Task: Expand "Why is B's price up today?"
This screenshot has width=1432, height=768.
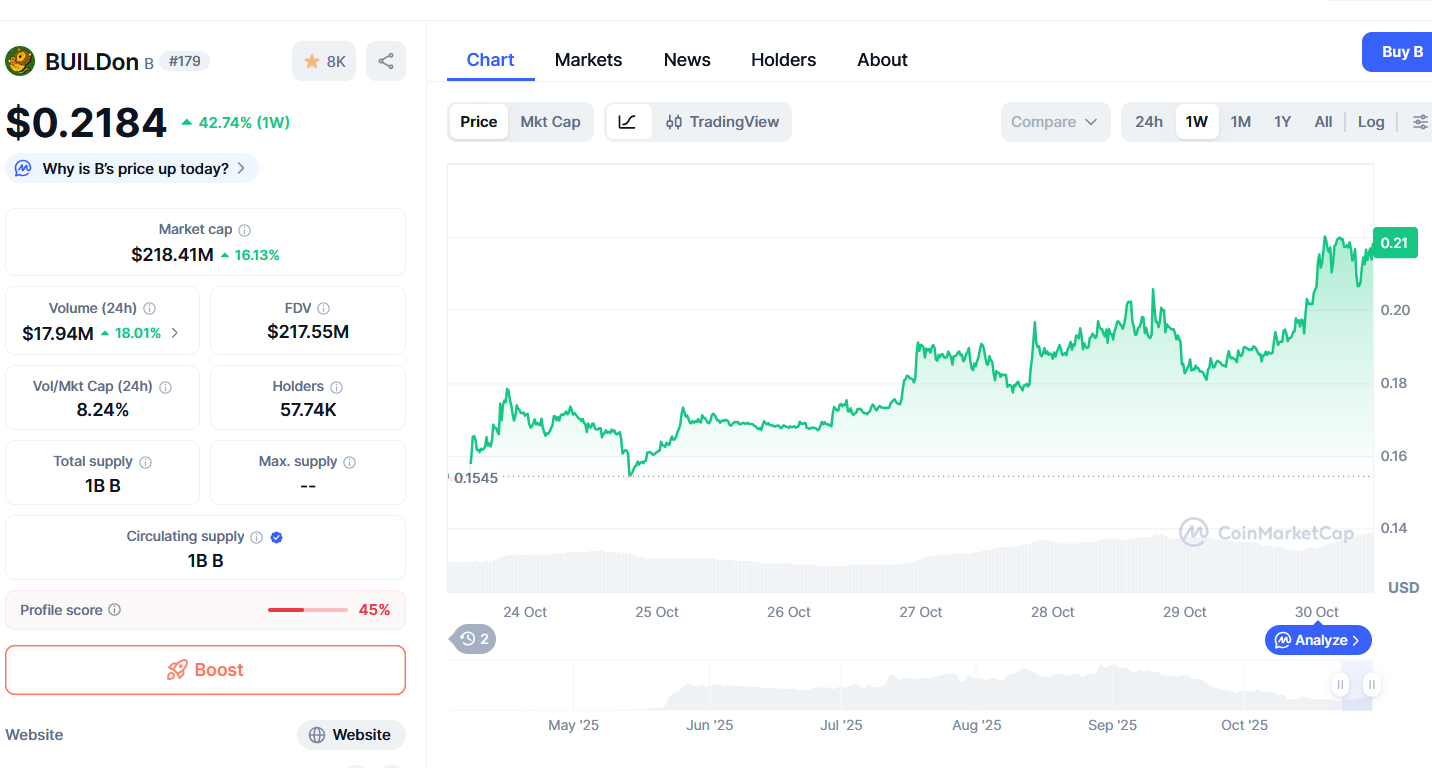Action: click(132, 169)
